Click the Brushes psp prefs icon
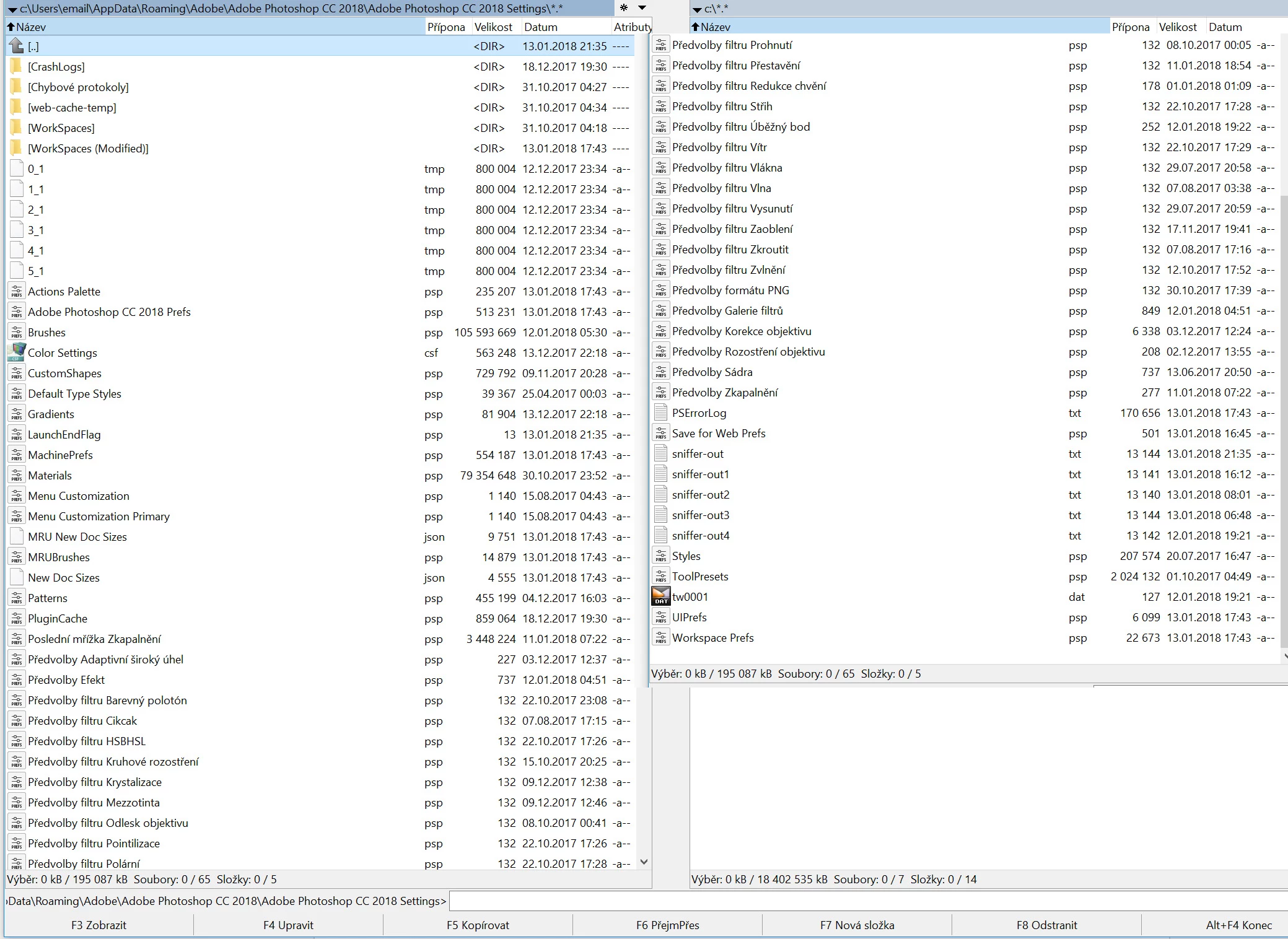The image size is (1288, 939). pyautogui.click(x=17, y=332)
